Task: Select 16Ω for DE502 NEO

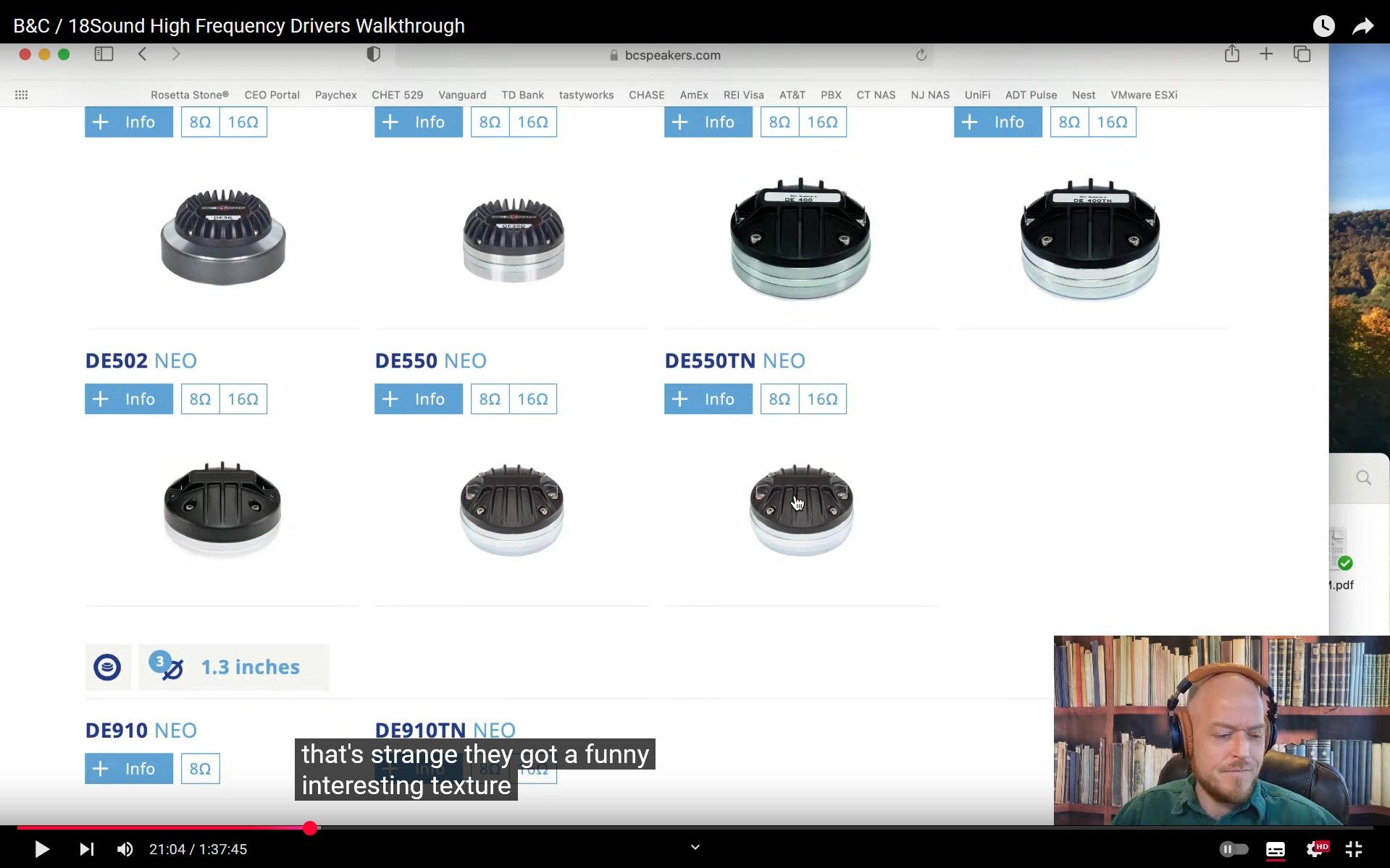Action: pos(243,399)
